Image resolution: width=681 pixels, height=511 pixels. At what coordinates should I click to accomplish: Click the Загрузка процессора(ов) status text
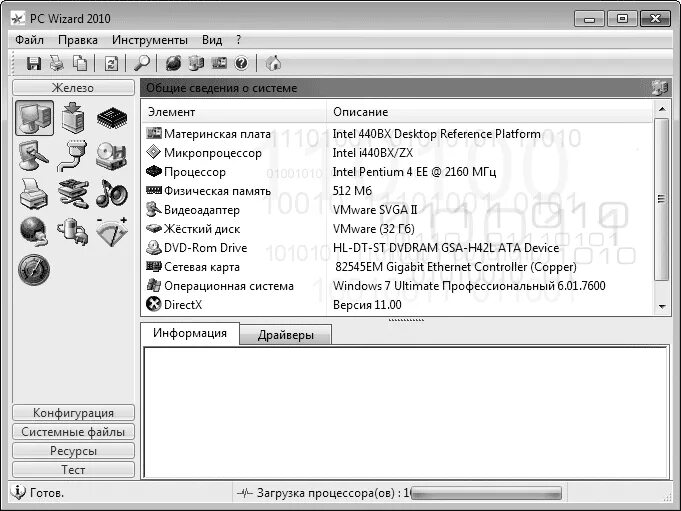coord(333,493)
